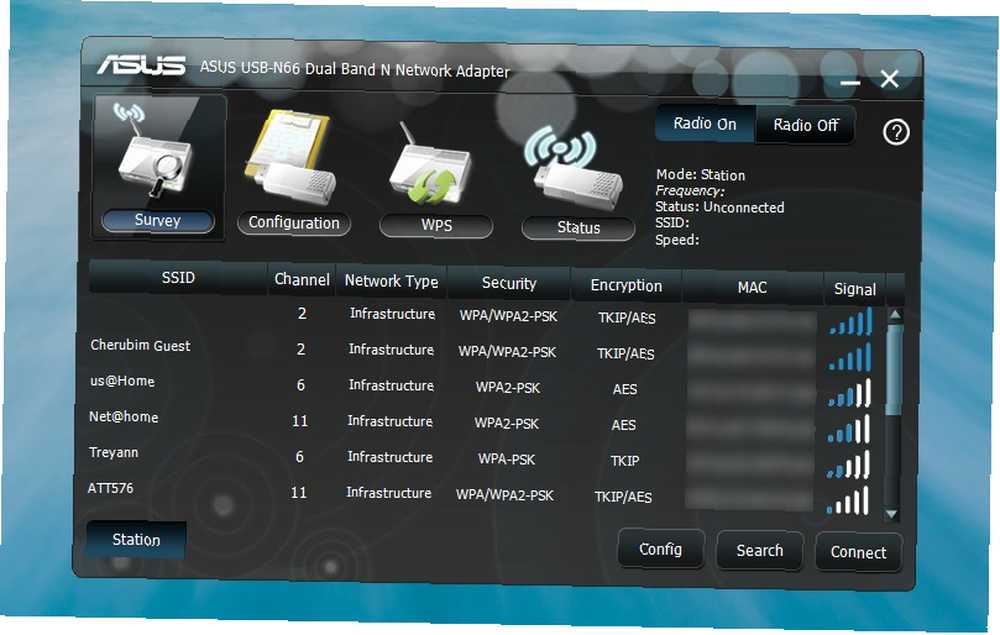This screenshot has height=635, width=1000.
Task: Click signal bars for Cherubim Guest
Action: [x=851, y=356]
